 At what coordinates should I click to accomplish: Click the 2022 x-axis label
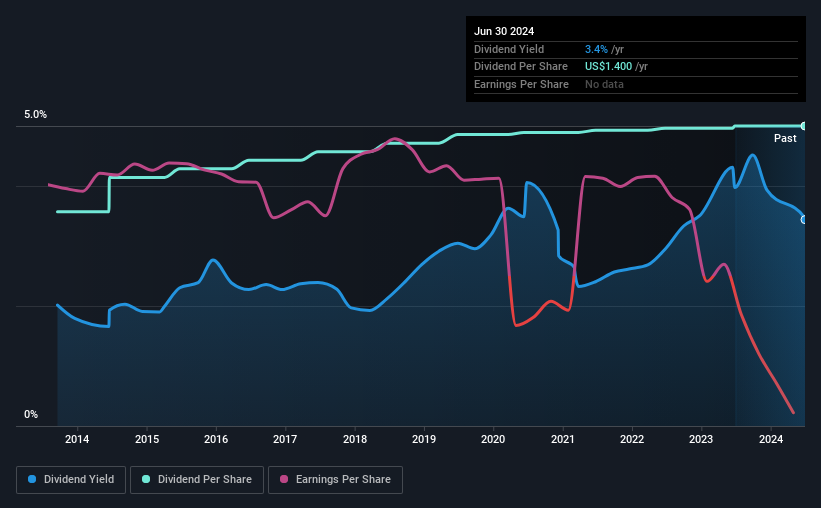coord(632,439)
